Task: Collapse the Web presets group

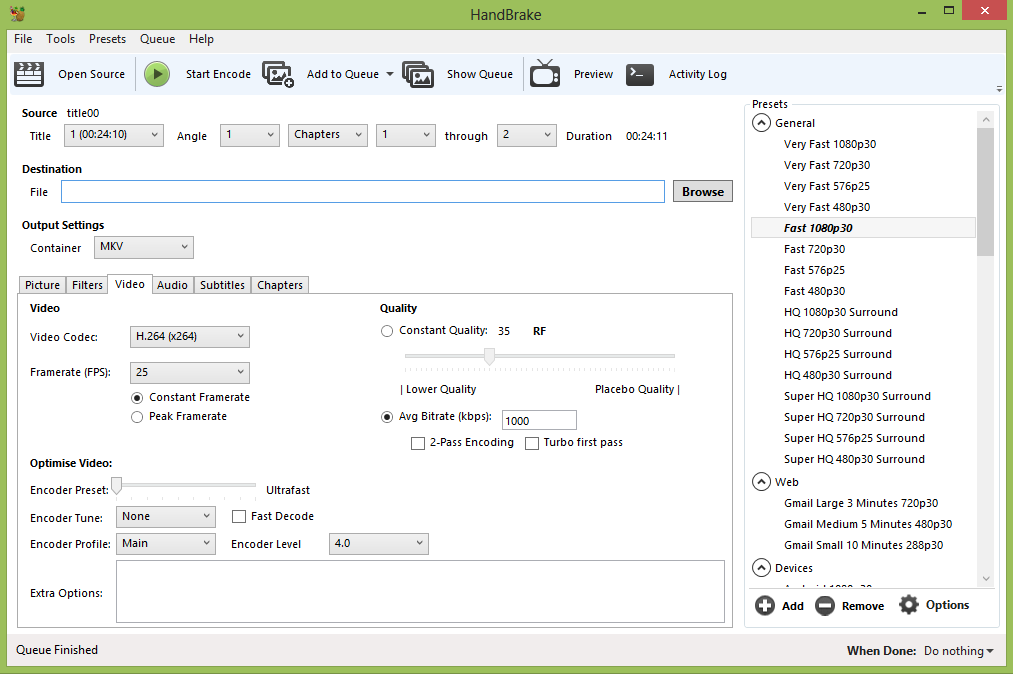Action: point(762,482)
